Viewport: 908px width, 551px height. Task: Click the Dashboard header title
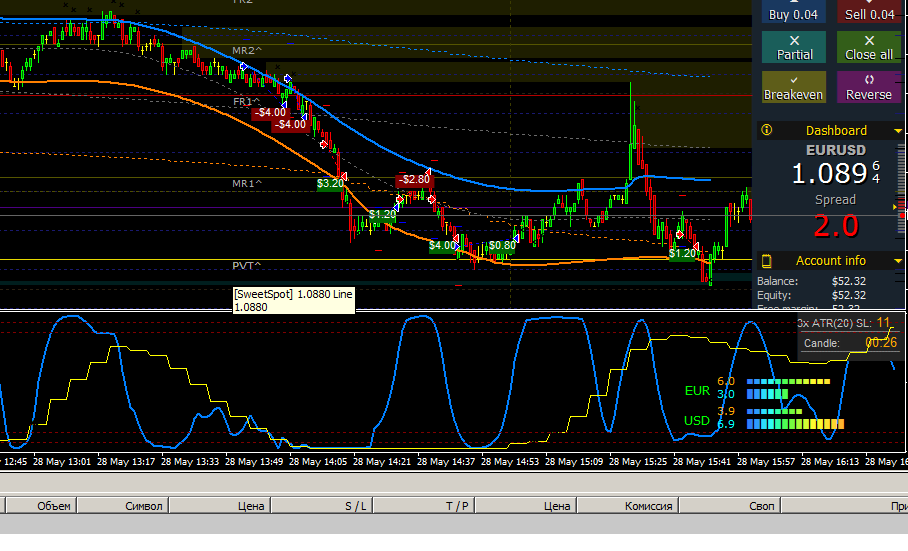pos(836,130)
